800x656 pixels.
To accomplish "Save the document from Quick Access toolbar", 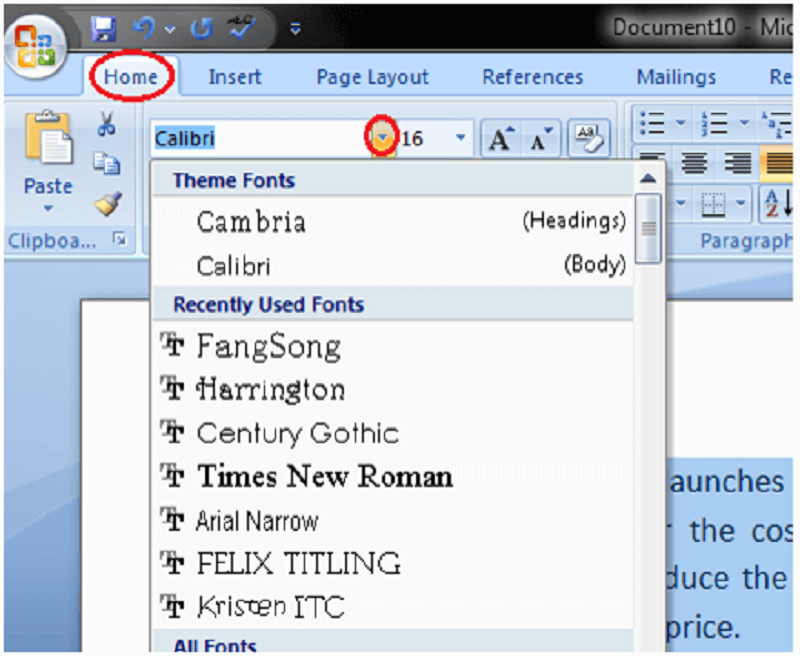I will coord(104,28).
